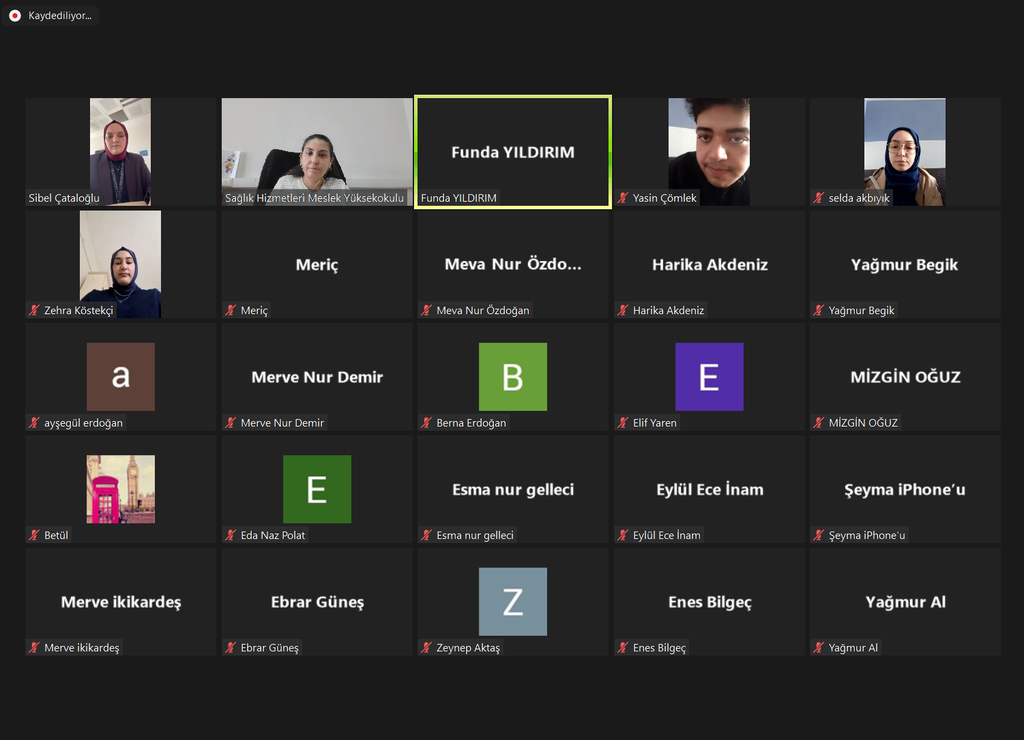
Task: Select muted mic icon on Zehra Köstekçi tile
Action: tap(35, 310)
